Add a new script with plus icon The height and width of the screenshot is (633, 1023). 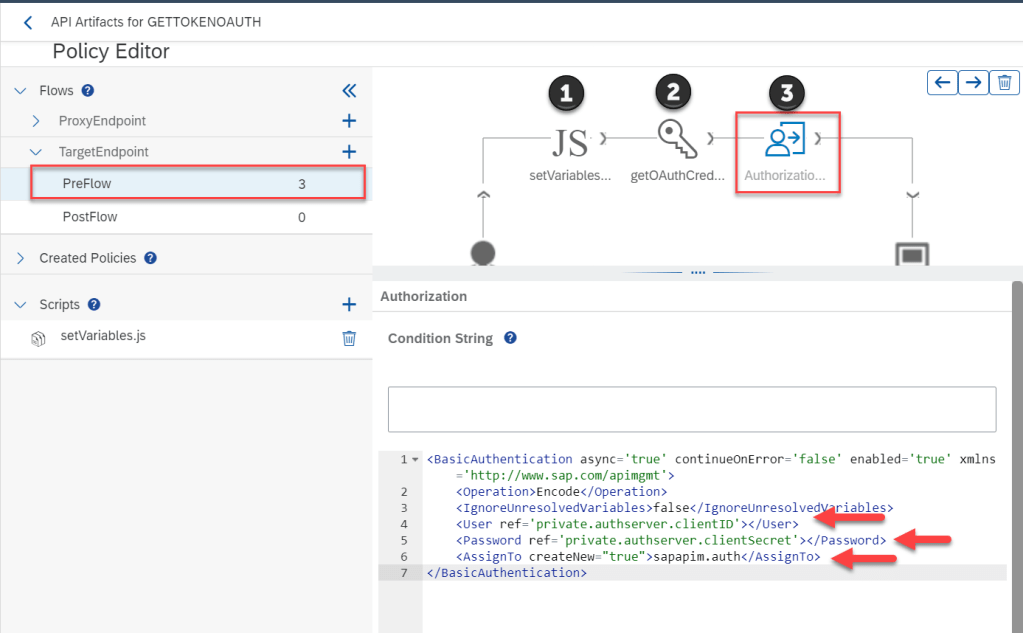[x=349, y=305]
